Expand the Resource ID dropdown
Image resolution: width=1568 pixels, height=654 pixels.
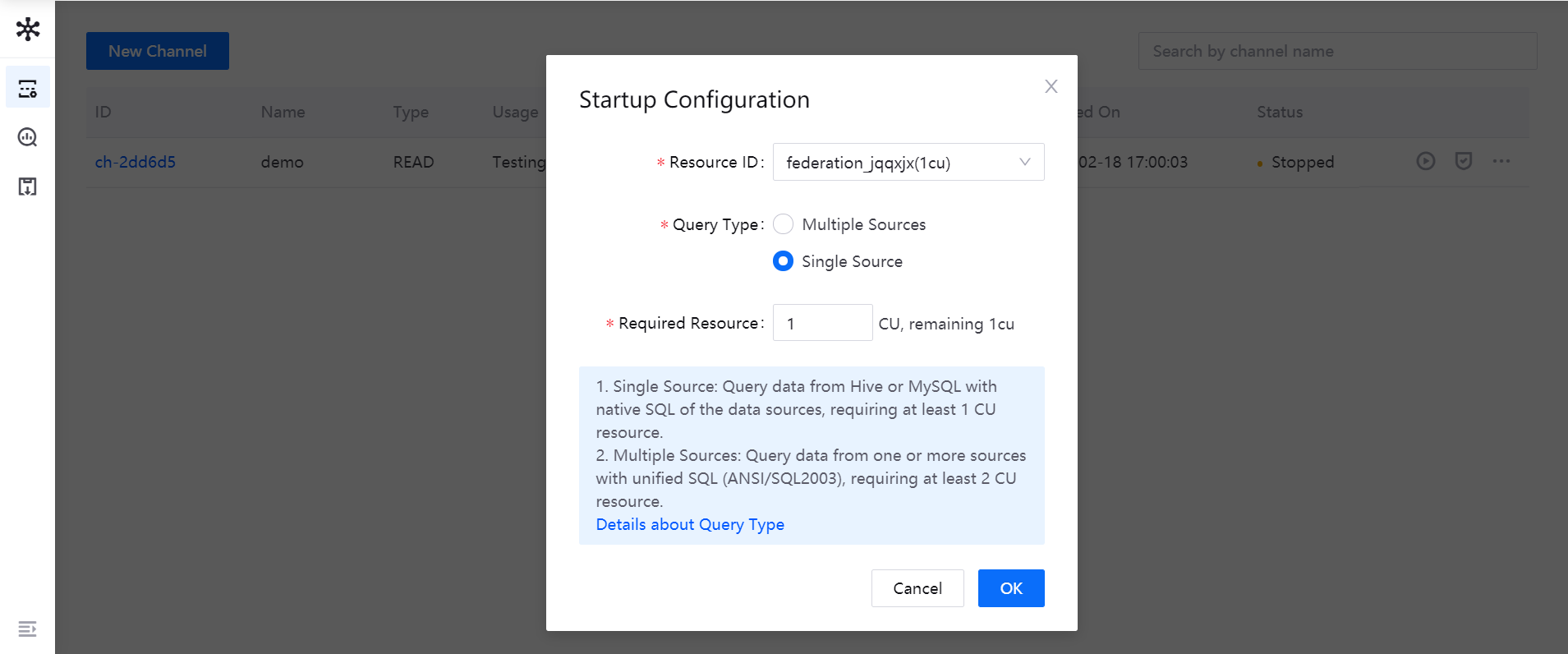(x=895, y=162)
